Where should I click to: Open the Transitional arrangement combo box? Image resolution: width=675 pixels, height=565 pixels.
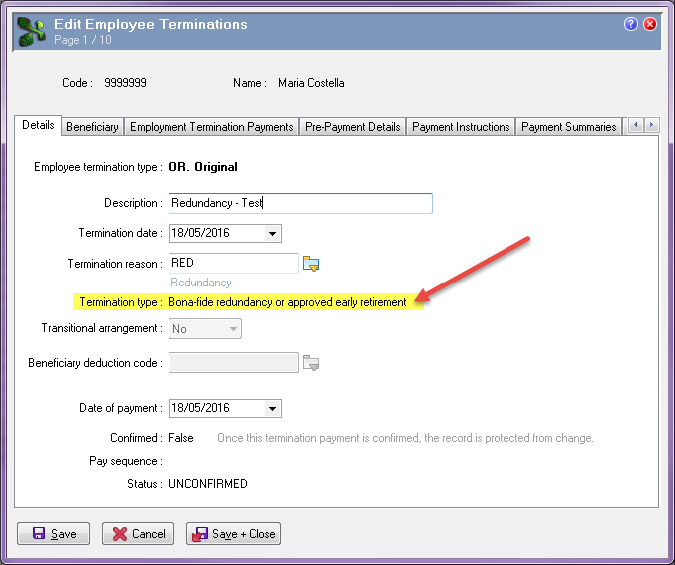(x=205, y=329)
